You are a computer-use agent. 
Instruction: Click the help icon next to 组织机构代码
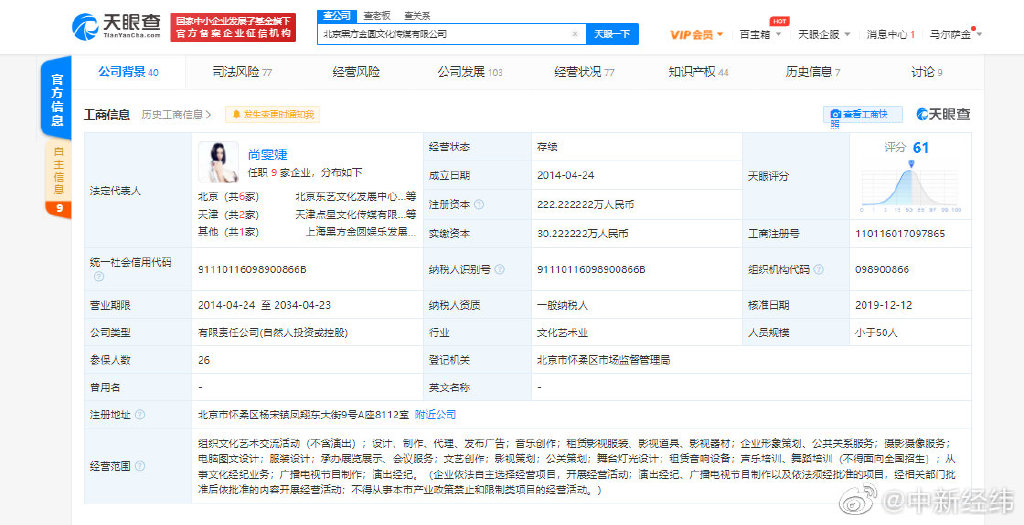pyautogui.click(x=818, y=269)
